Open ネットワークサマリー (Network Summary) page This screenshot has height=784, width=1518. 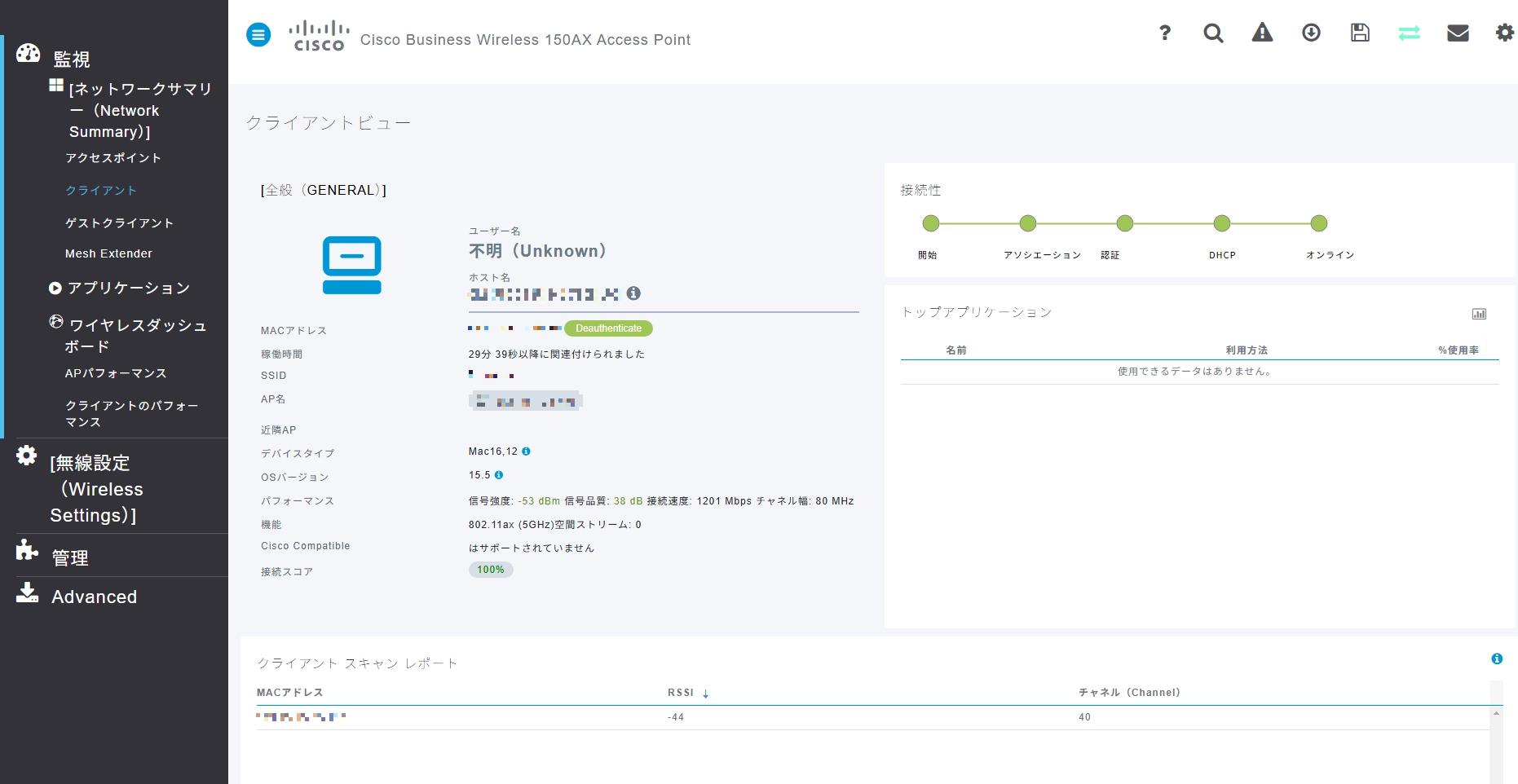click(x=140, y=110)
